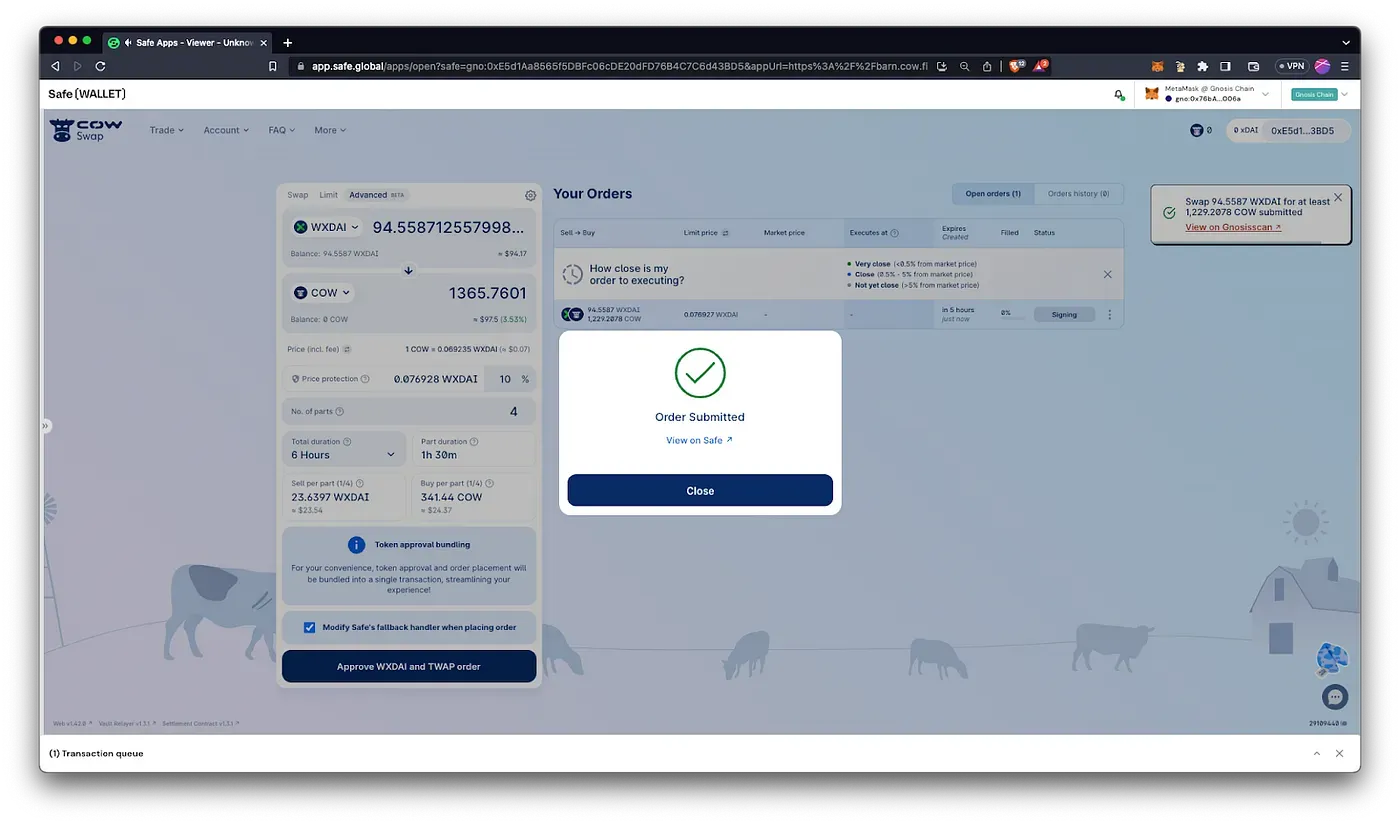Switch to the Limit tab
The height and width of the screenshot is (824, 1400).
[328, 195]
